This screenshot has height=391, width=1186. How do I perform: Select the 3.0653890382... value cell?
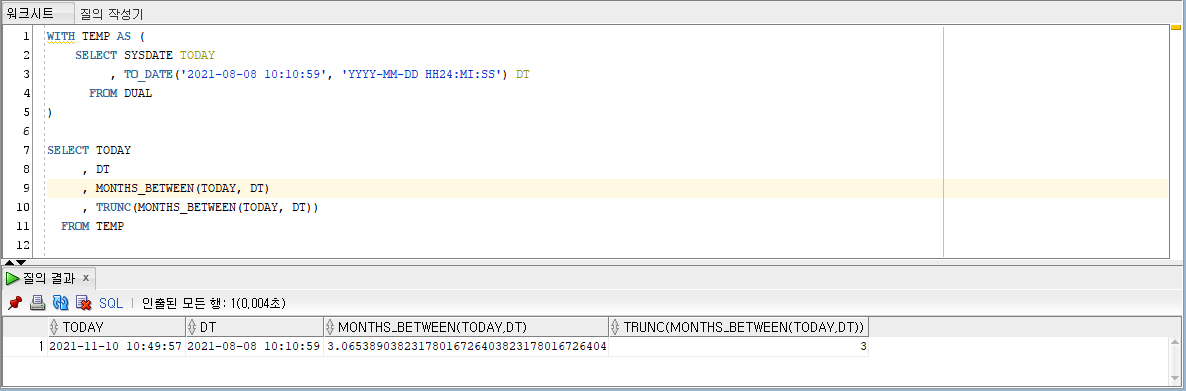(465, 346)
